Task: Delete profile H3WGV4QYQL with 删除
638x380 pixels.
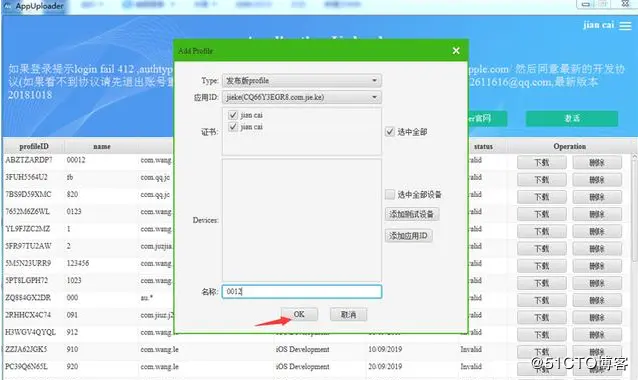Action: [597, 335]
